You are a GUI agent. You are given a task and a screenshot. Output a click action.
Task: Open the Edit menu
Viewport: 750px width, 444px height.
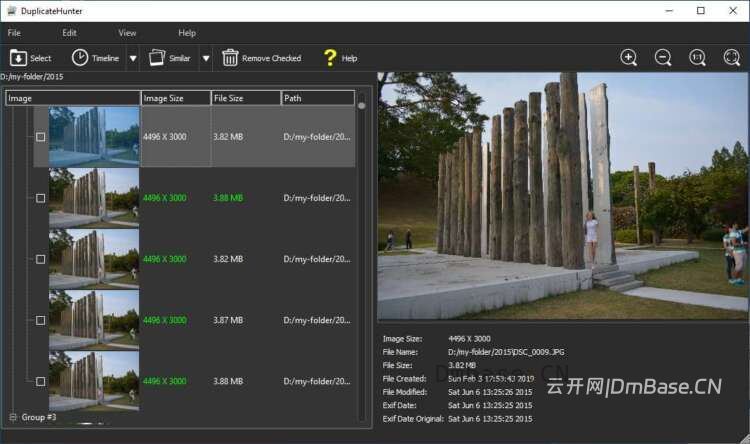coord(69,33)
